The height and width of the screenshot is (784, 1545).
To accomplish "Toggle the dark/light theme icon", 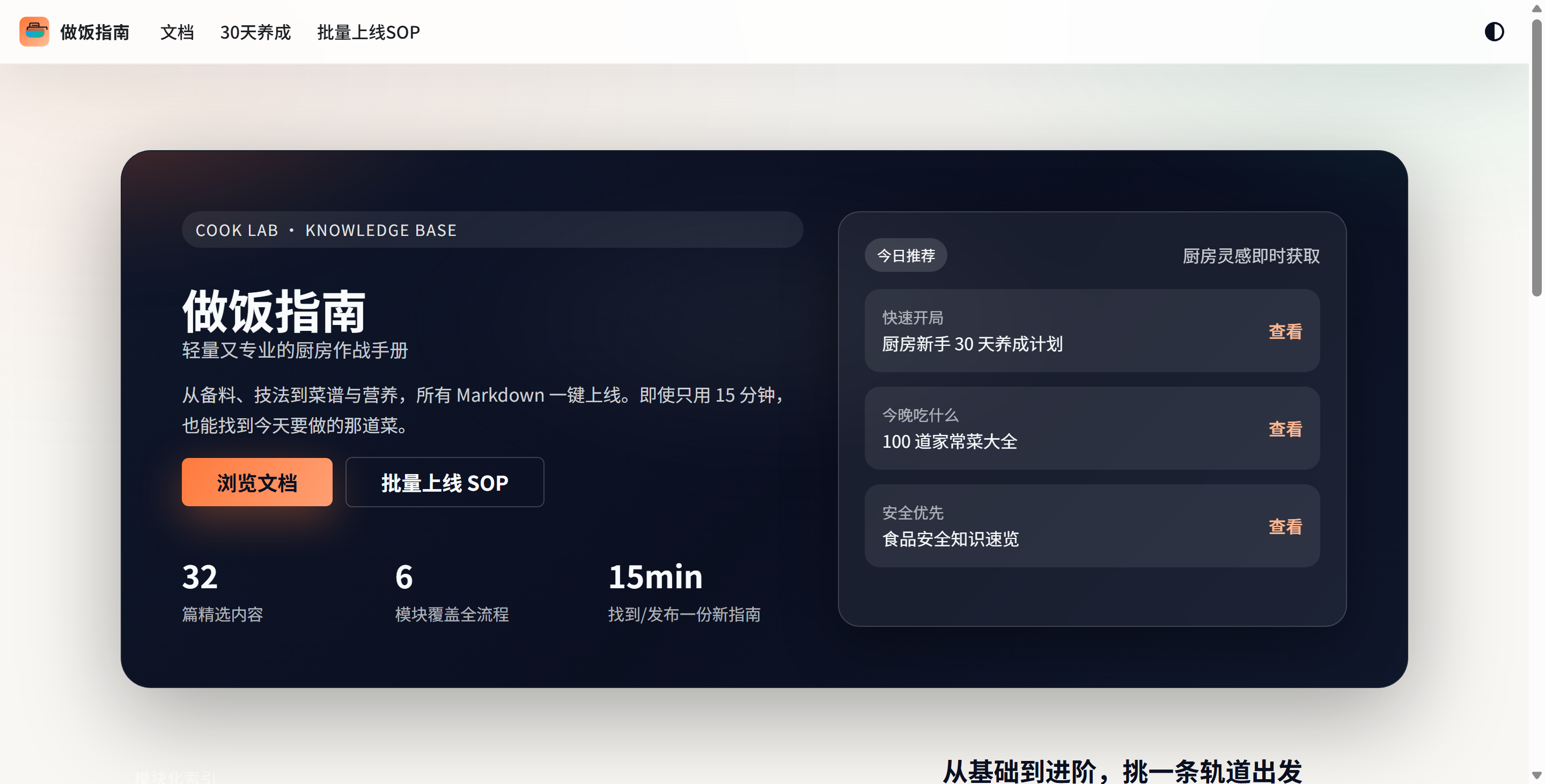I will pos(1494,32).
